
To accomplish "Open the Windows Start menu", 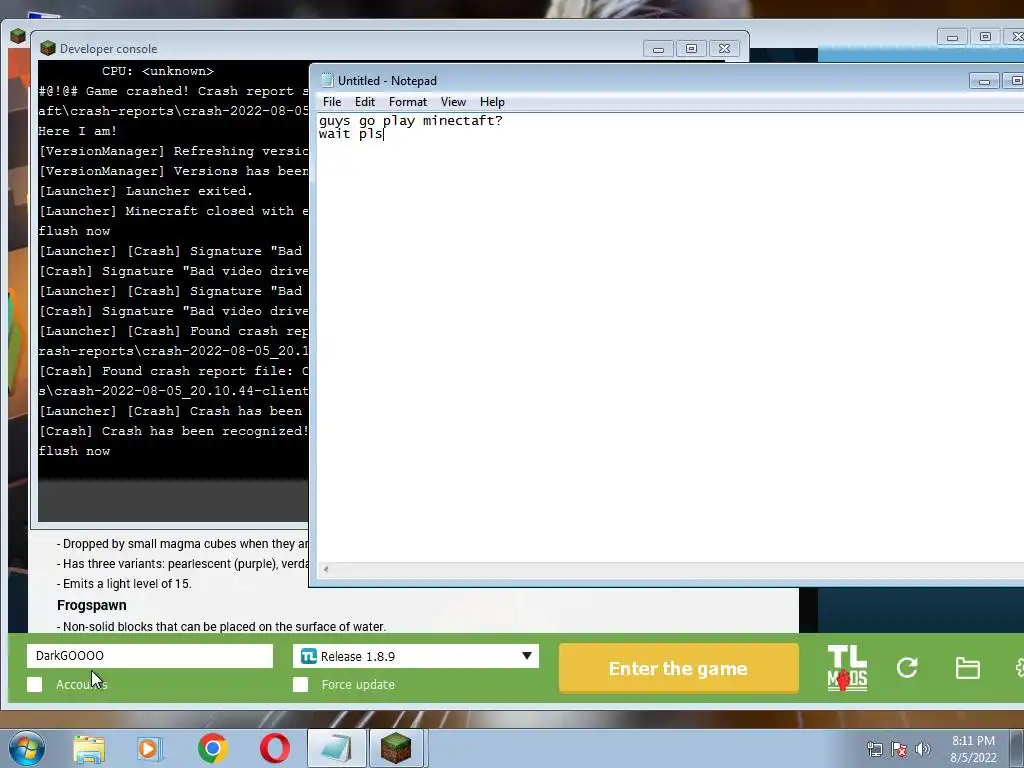I will point(27,748).
